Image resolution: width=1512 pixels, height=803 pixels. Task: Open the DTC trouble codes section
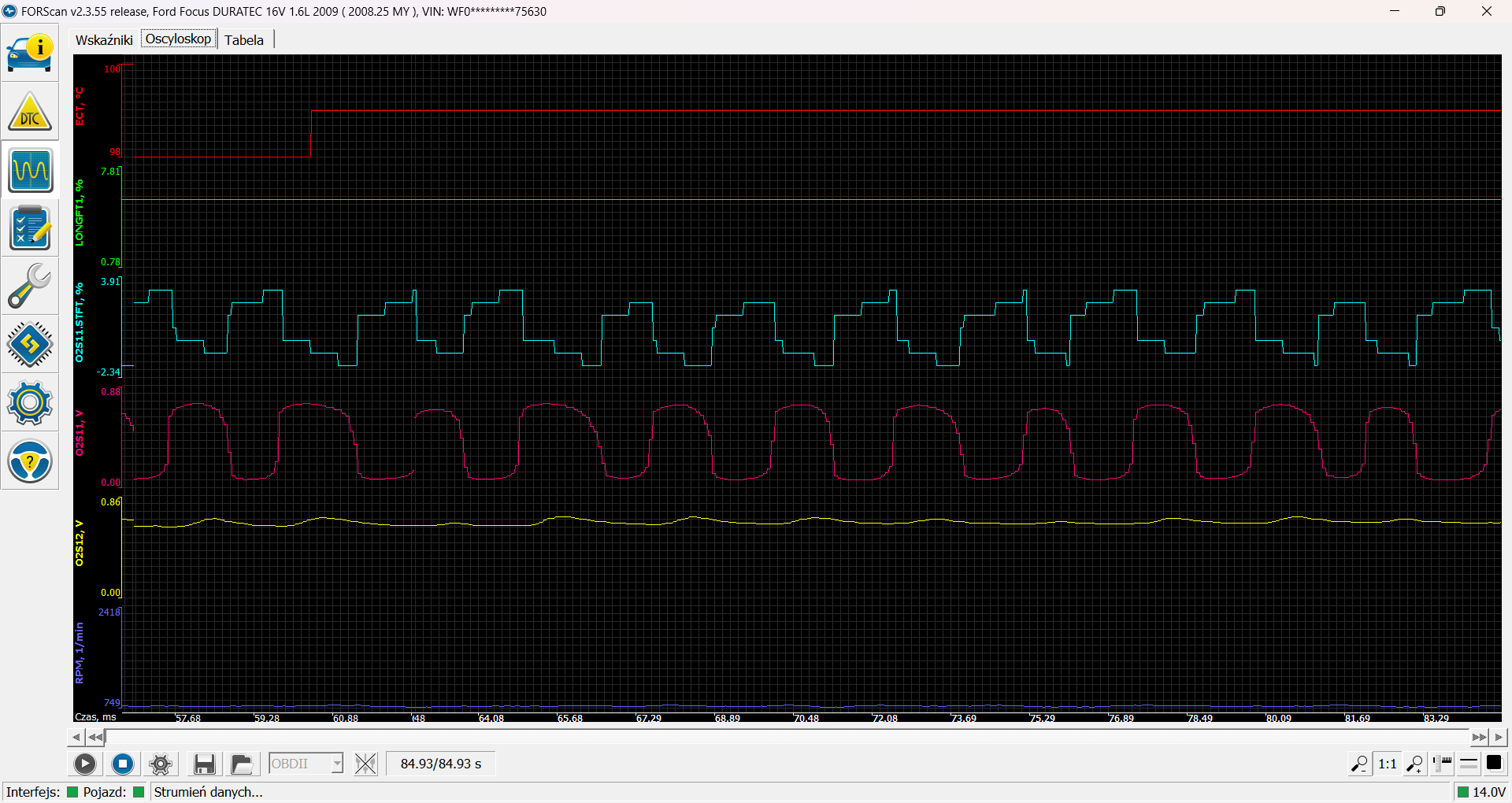point(30,111)
